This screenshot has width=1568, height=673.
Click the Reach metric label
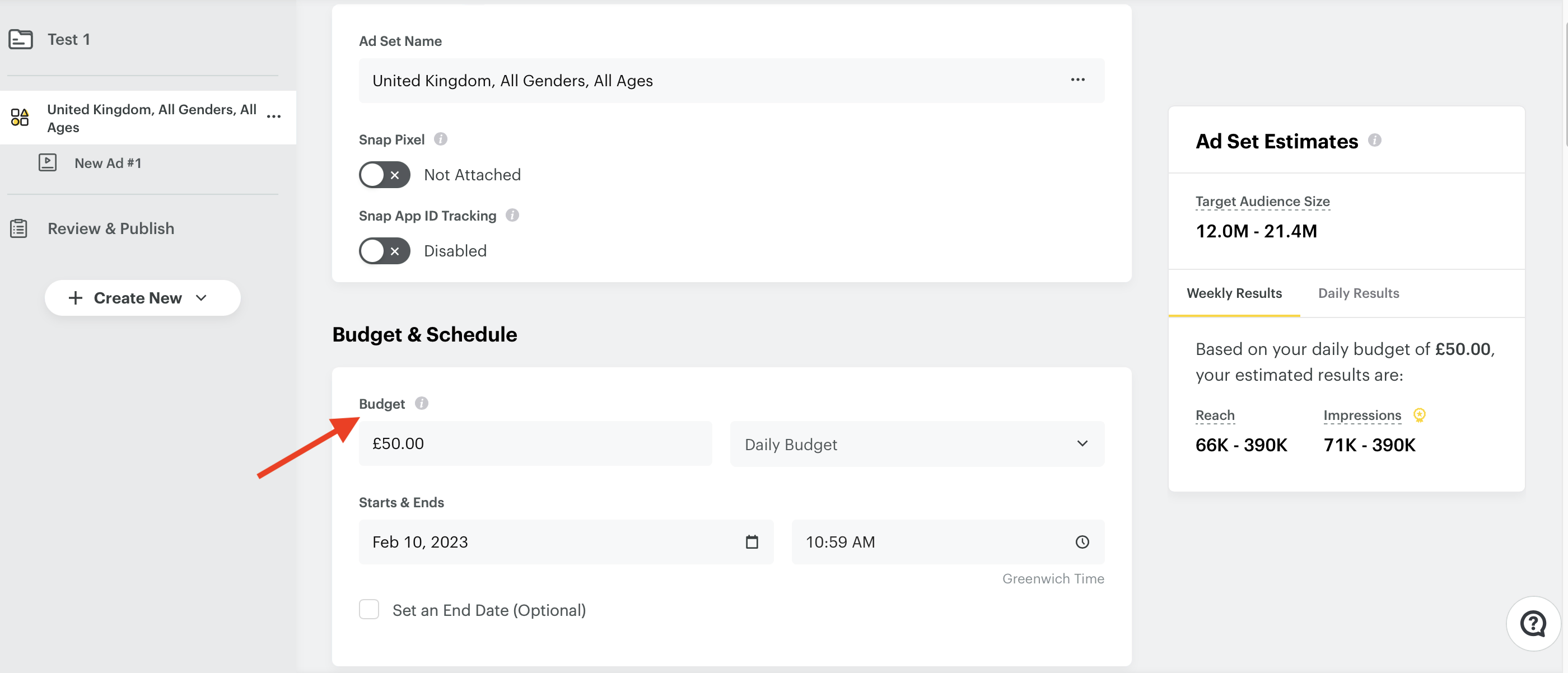(x=1215, y=415)
